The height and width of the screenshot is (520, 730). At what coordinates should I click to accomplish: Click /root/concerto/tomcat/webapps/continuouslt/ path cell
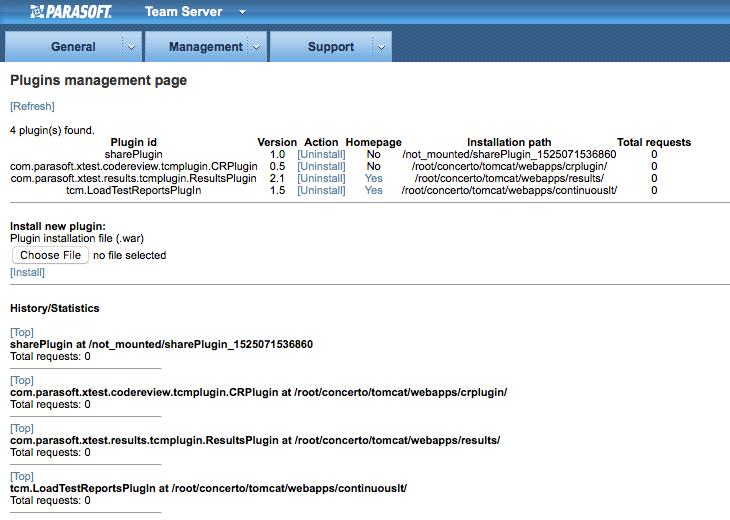click(x=509, y=191)
